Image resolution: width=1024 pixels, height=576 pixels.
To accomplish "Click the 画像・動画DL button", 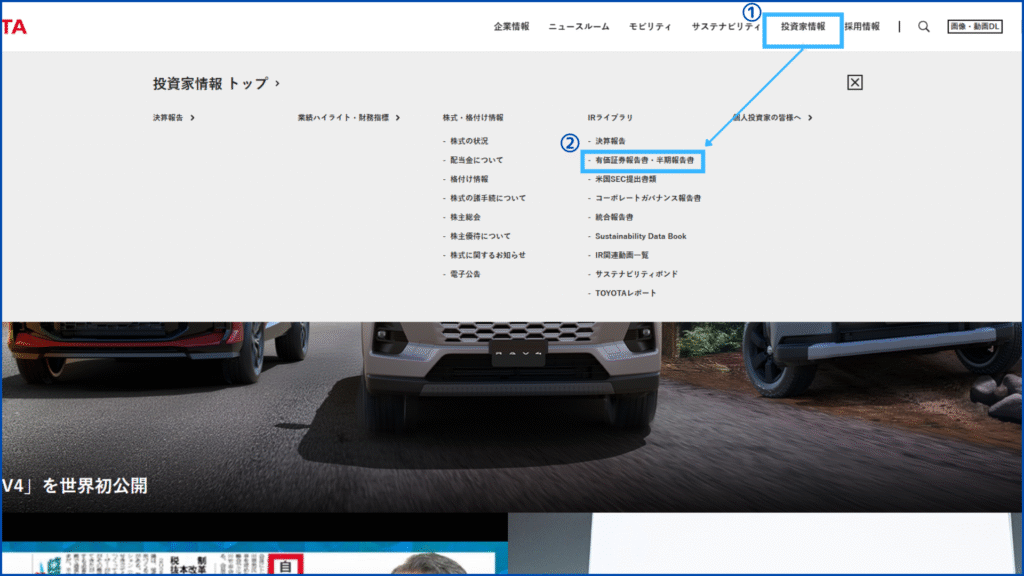I will tap(974, 27).
